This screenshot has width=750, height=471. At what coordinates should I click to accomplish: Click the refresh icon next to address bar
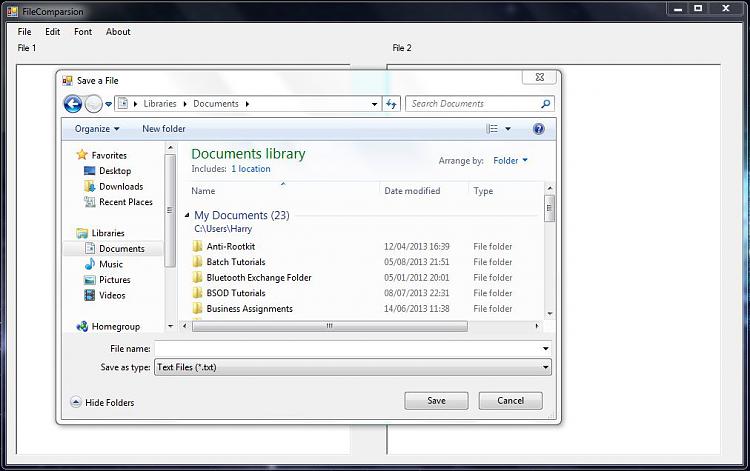point(391,104)
